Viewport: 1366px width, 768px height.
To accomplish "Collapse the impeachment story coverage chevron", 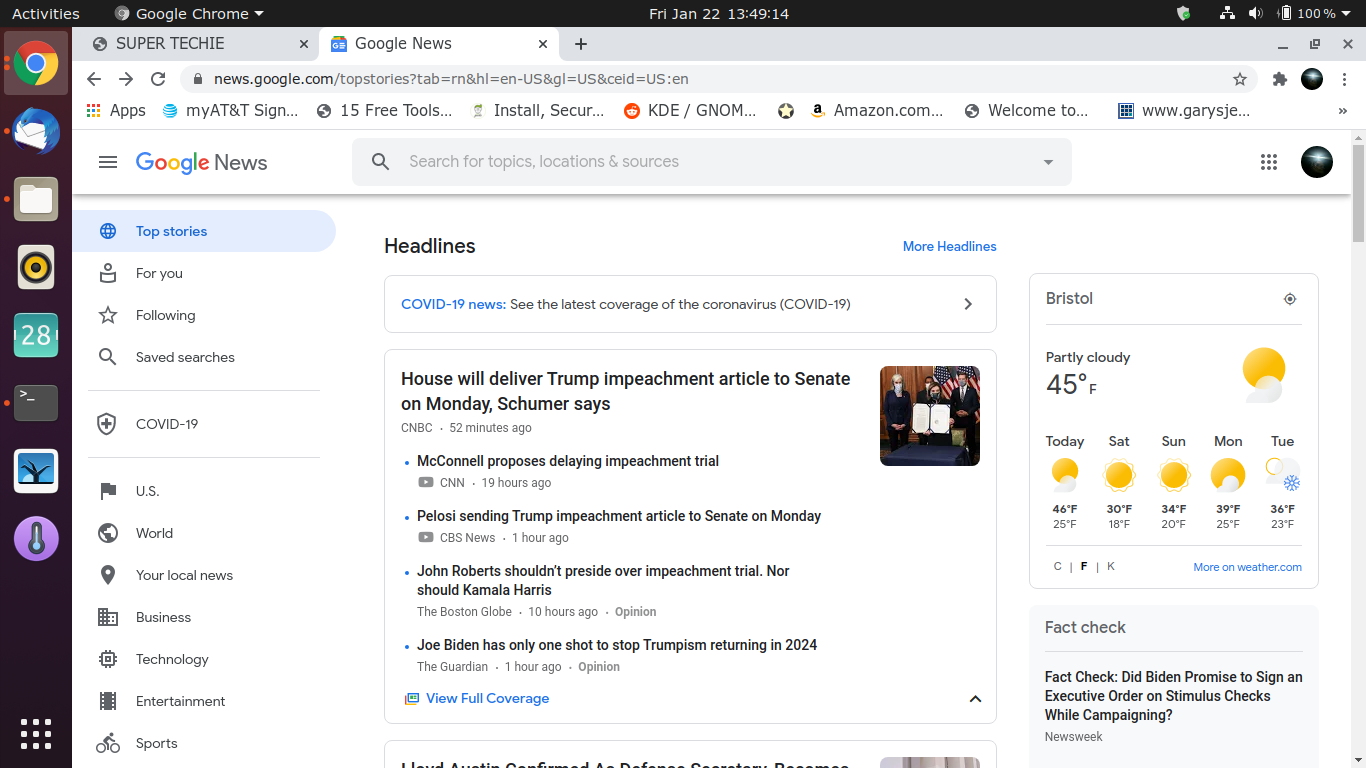I will 975,699.
